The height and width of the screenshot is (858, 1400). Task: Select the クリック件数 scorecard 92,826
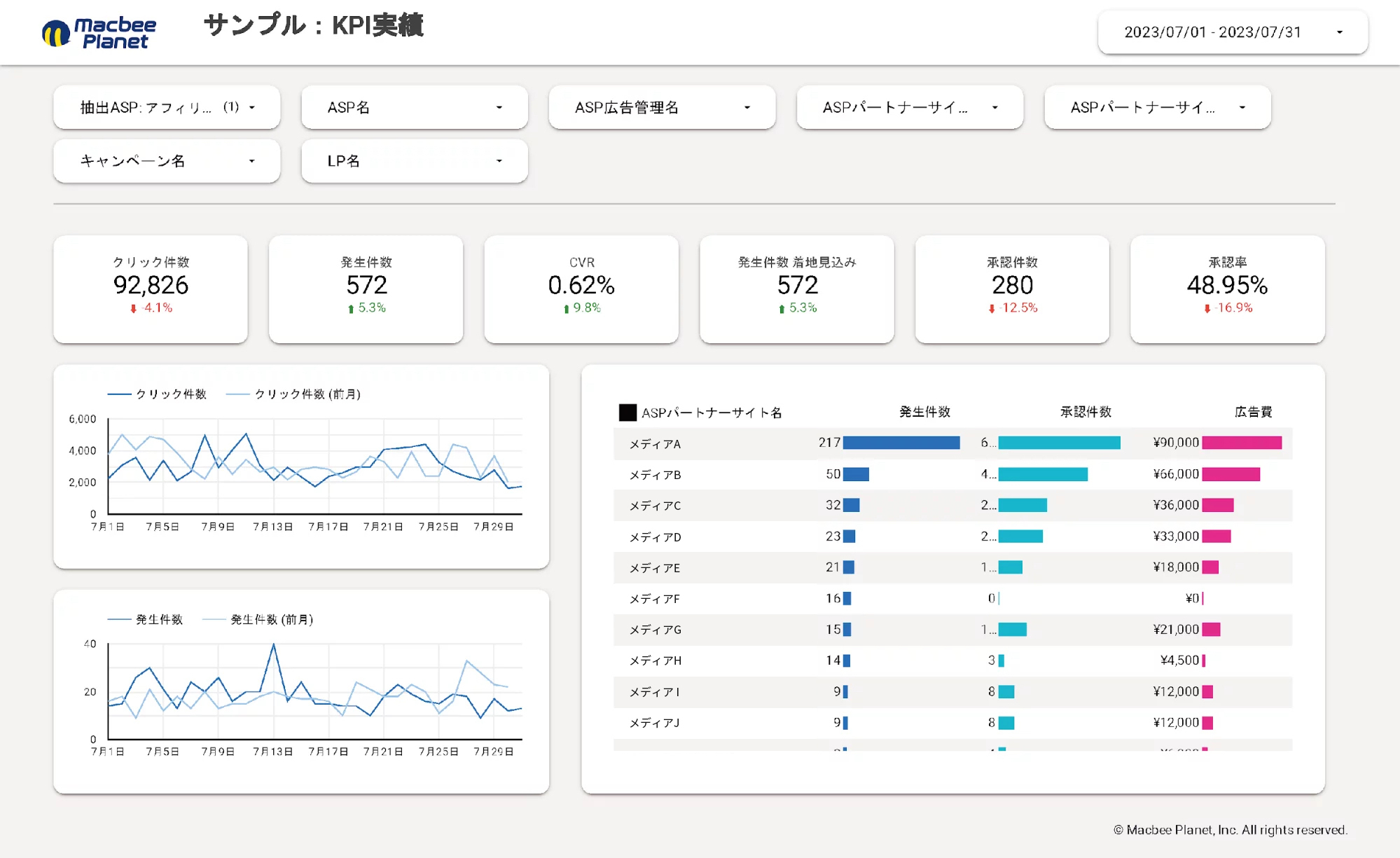[x=151, y=289]
